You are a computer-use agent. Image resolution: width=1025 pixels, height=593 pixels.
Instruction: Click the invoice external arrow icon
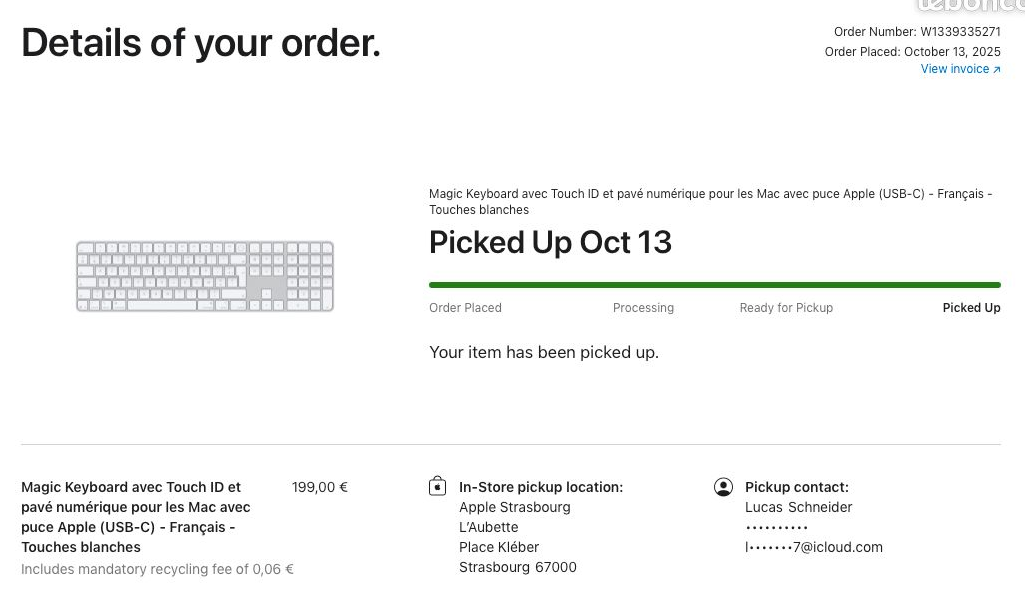click(997, 70)
